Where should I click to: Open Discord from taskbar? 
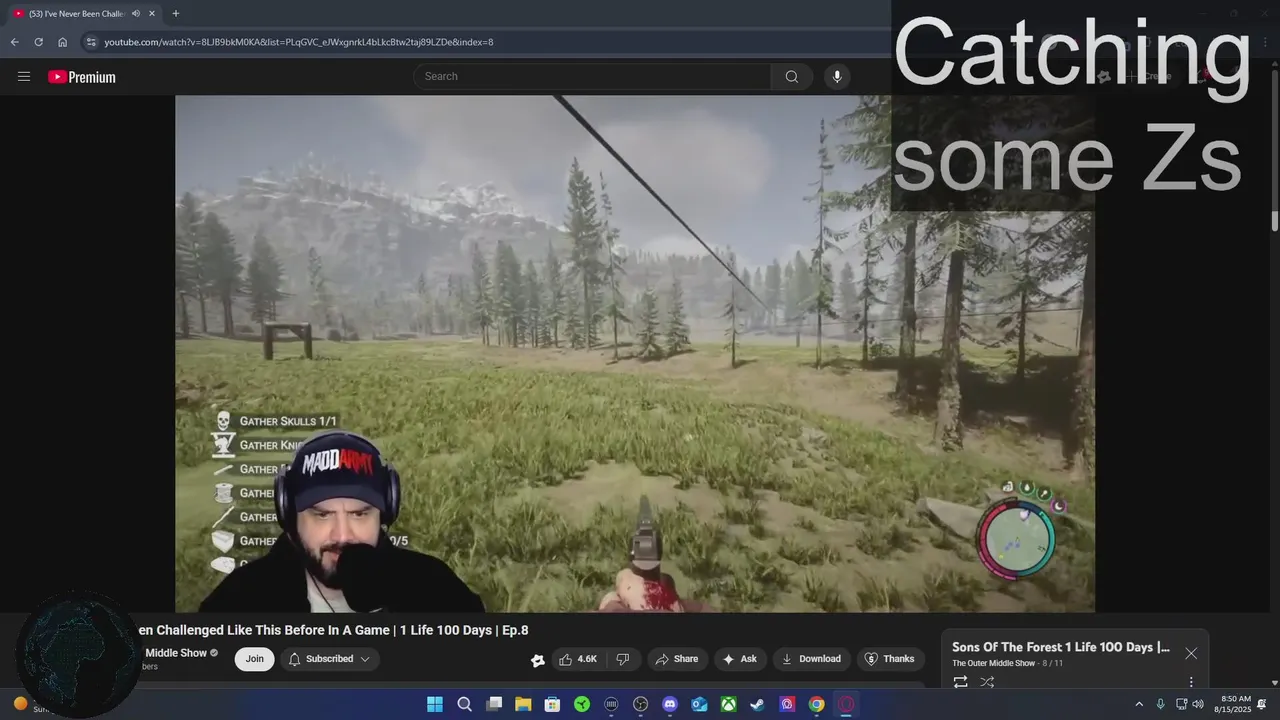pos(670,704)
